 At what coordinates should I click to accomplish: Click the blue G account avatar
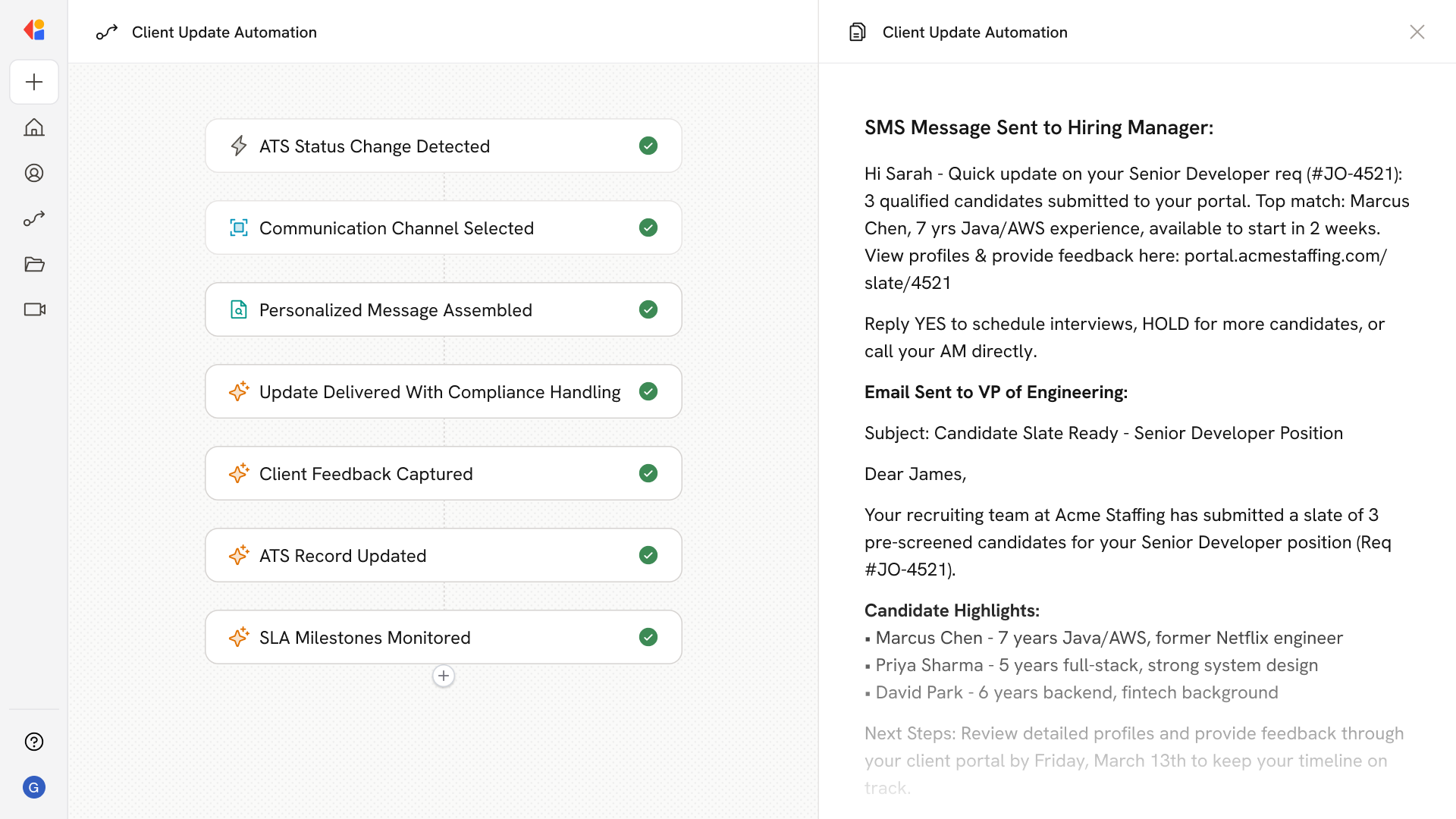click(x=34, y=787)
